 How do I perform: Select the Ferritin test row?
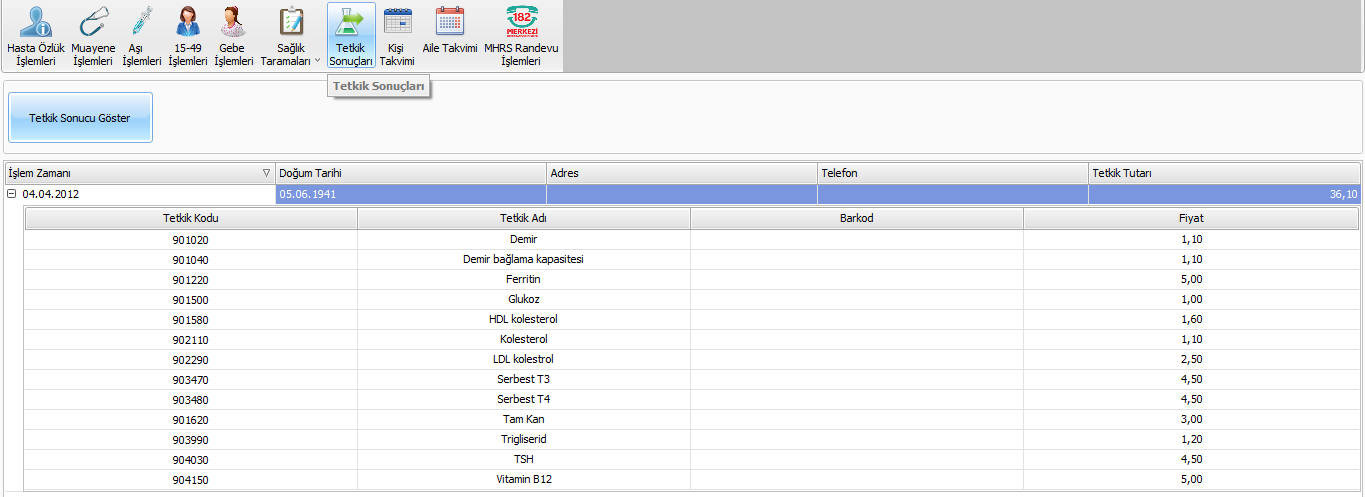[523, 279]
